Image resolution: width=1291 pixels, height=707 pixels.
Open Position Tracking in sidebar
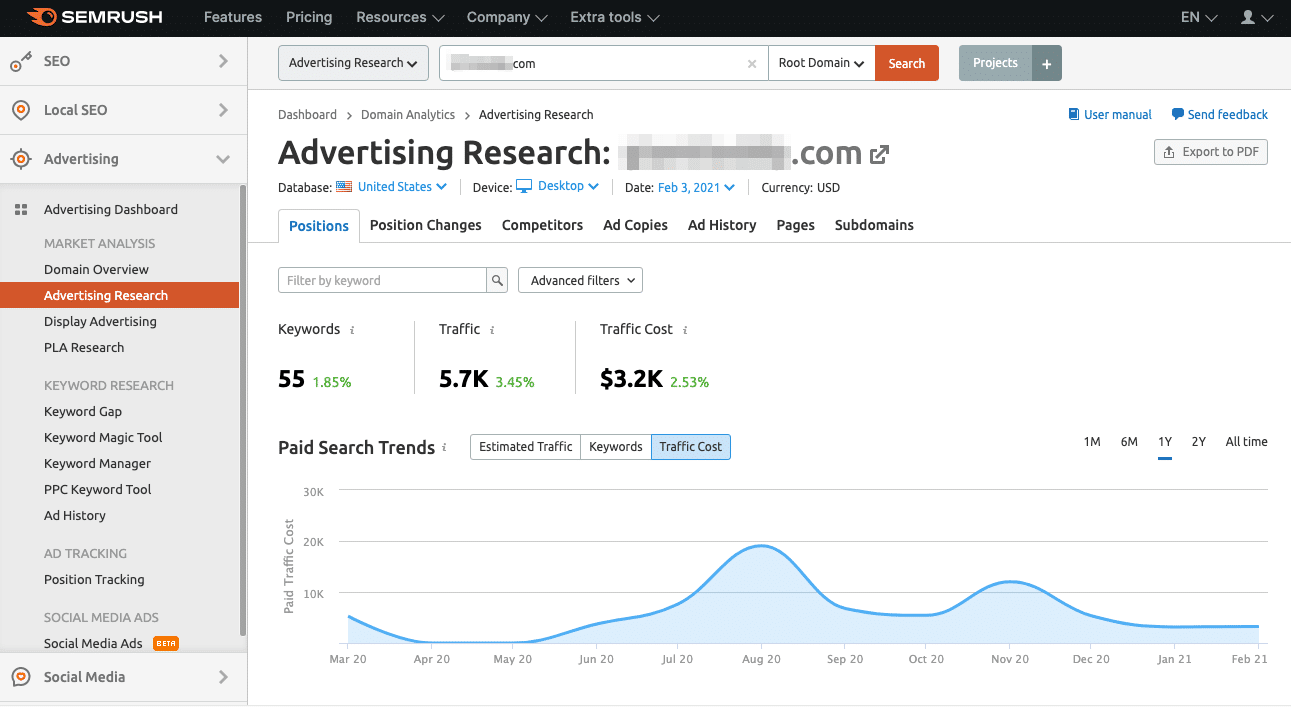point(94,580)
